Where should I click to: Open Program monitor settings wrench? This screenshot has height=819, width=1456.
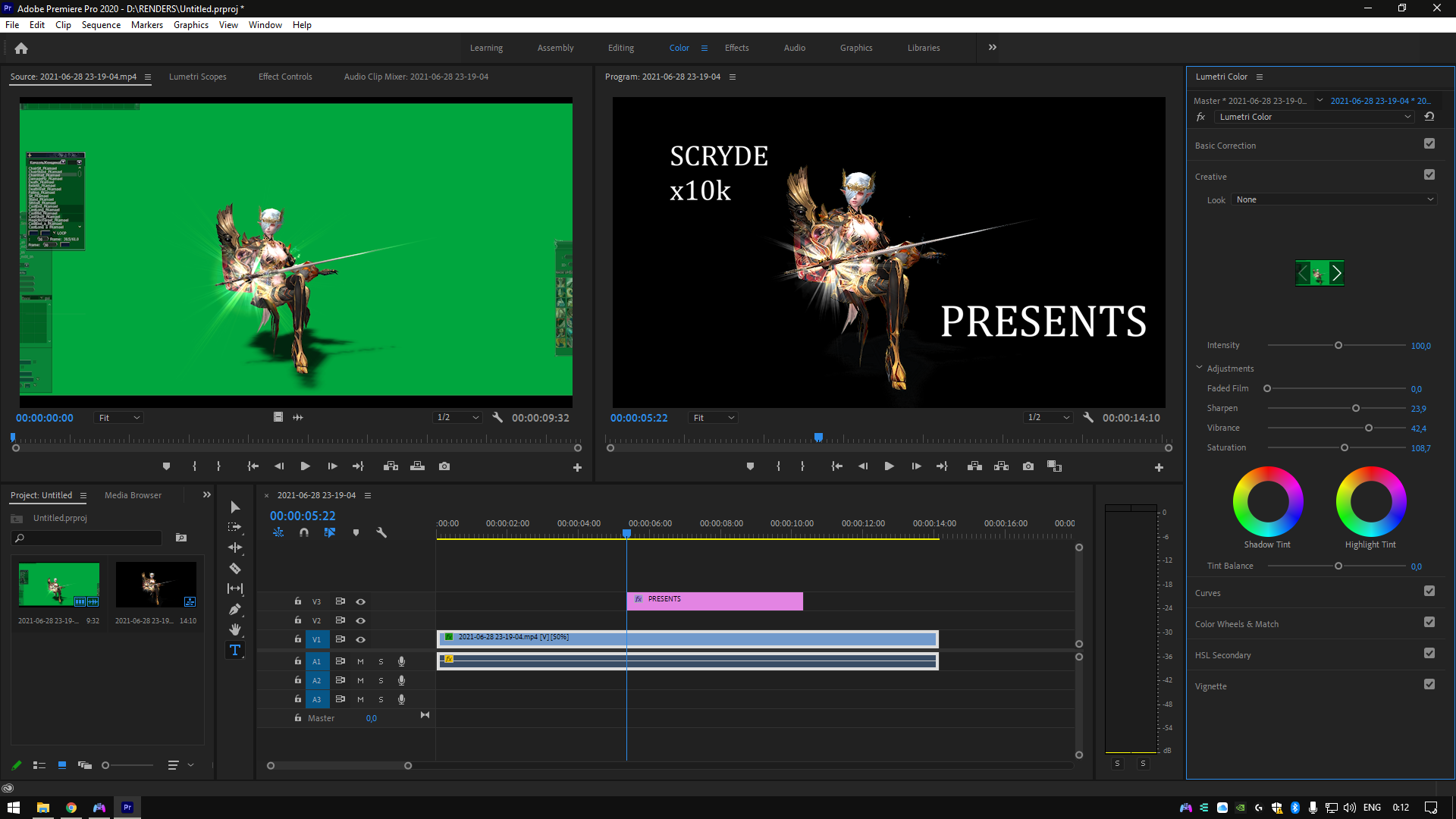coord(1088,417)
